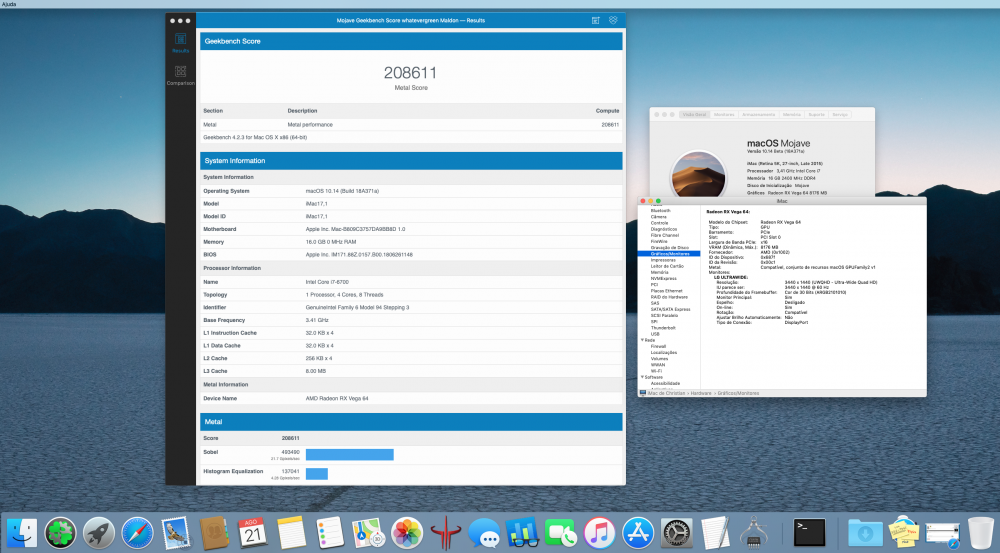Switch to Serviço tab in About This Mac
This screenshot has height=553, width=1000.
tap(840, 115)
